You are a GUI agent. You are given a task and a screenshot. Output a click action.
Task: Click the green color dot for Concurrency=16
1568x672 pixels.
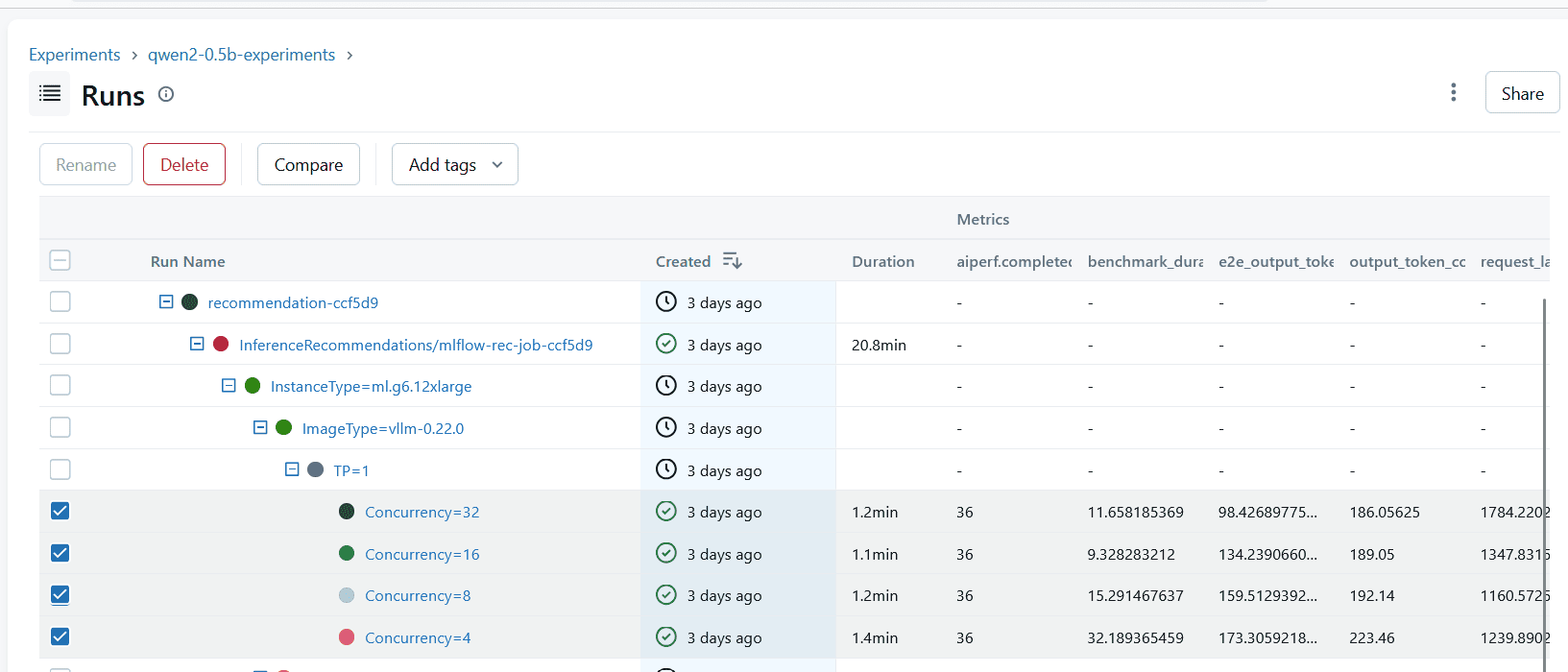(347, 553)
